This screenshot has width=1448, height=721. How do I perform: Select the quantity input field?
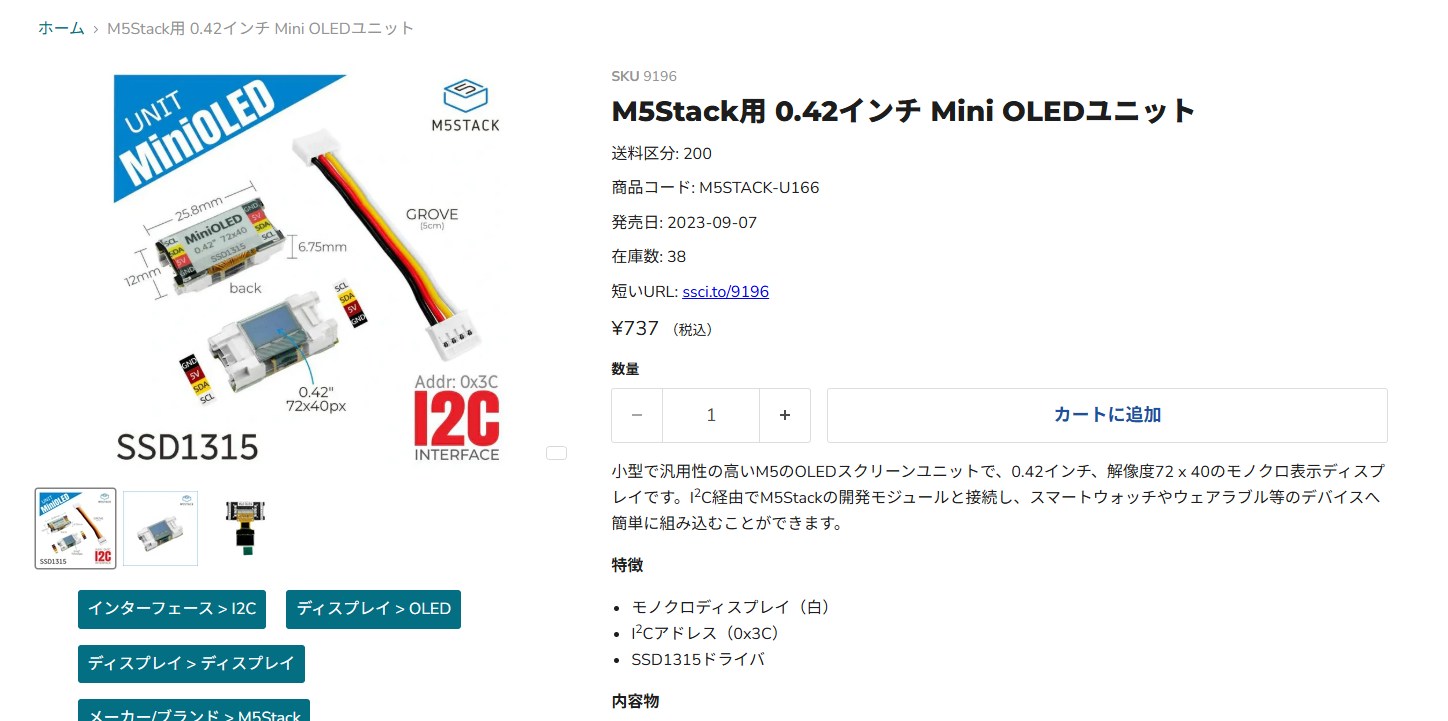[711, 415]
